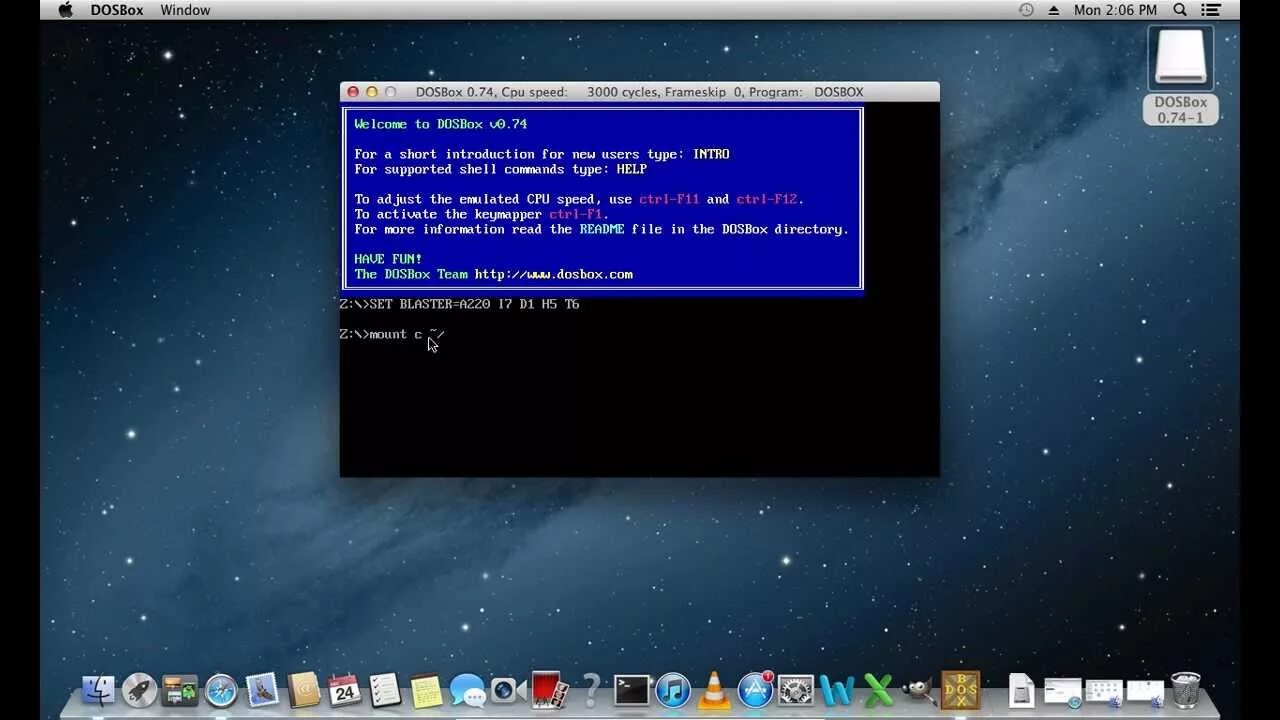Close the DOSBox window with red button
The width and height of the screenshot is (1280, 720).
353,92
